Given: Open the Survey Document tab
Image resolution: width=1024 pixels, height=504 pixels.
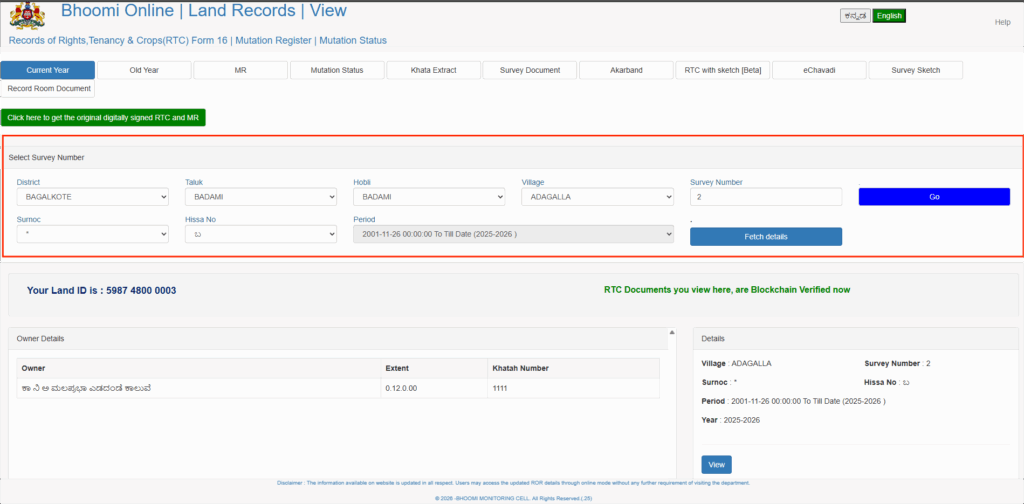Looking at the screenshot, I should (x=530, y=70).
